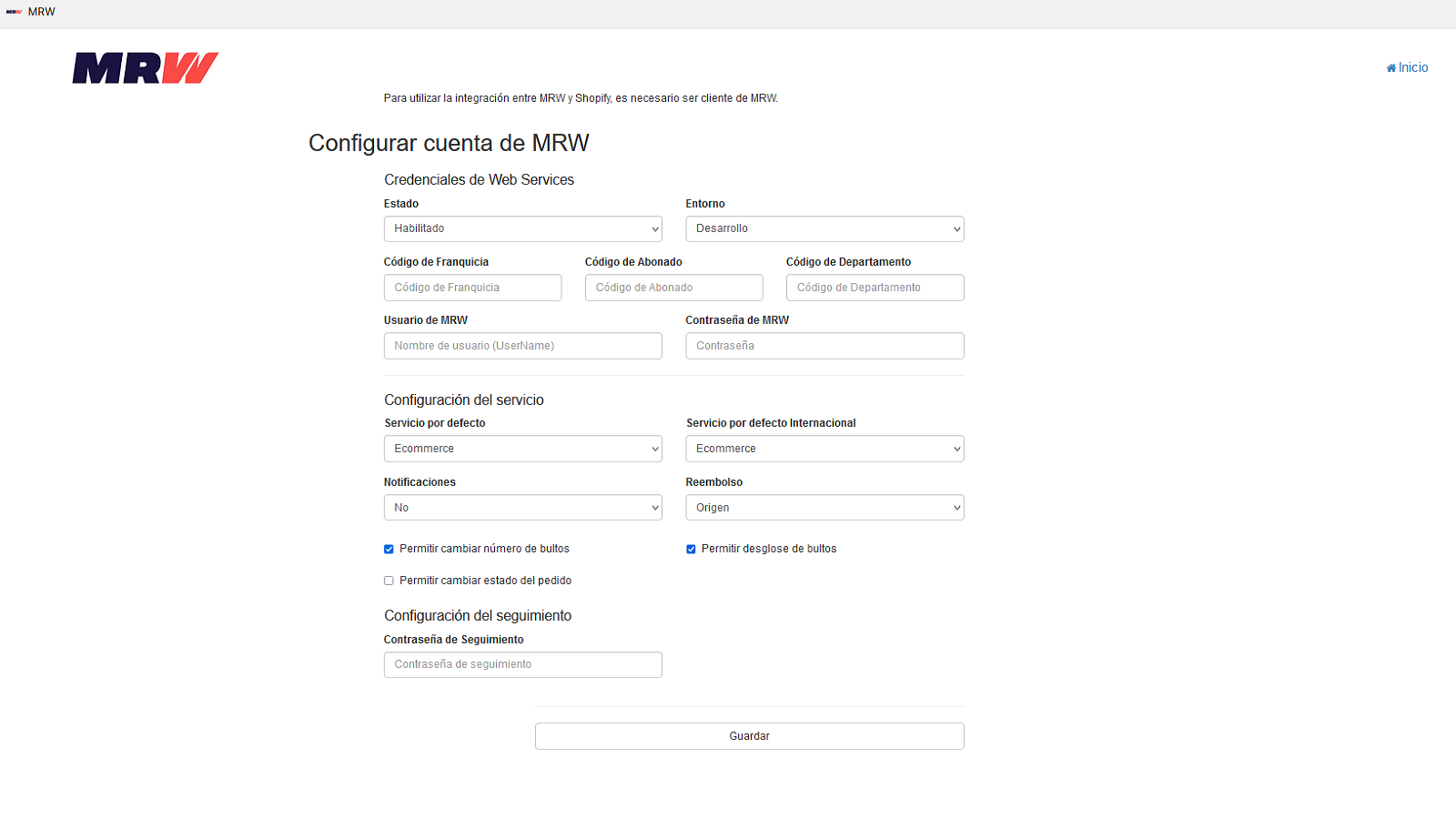Save settings with the Guardar button
Image resolution: width=1456 pixels, height=819 pixels.
coord(749,736)
